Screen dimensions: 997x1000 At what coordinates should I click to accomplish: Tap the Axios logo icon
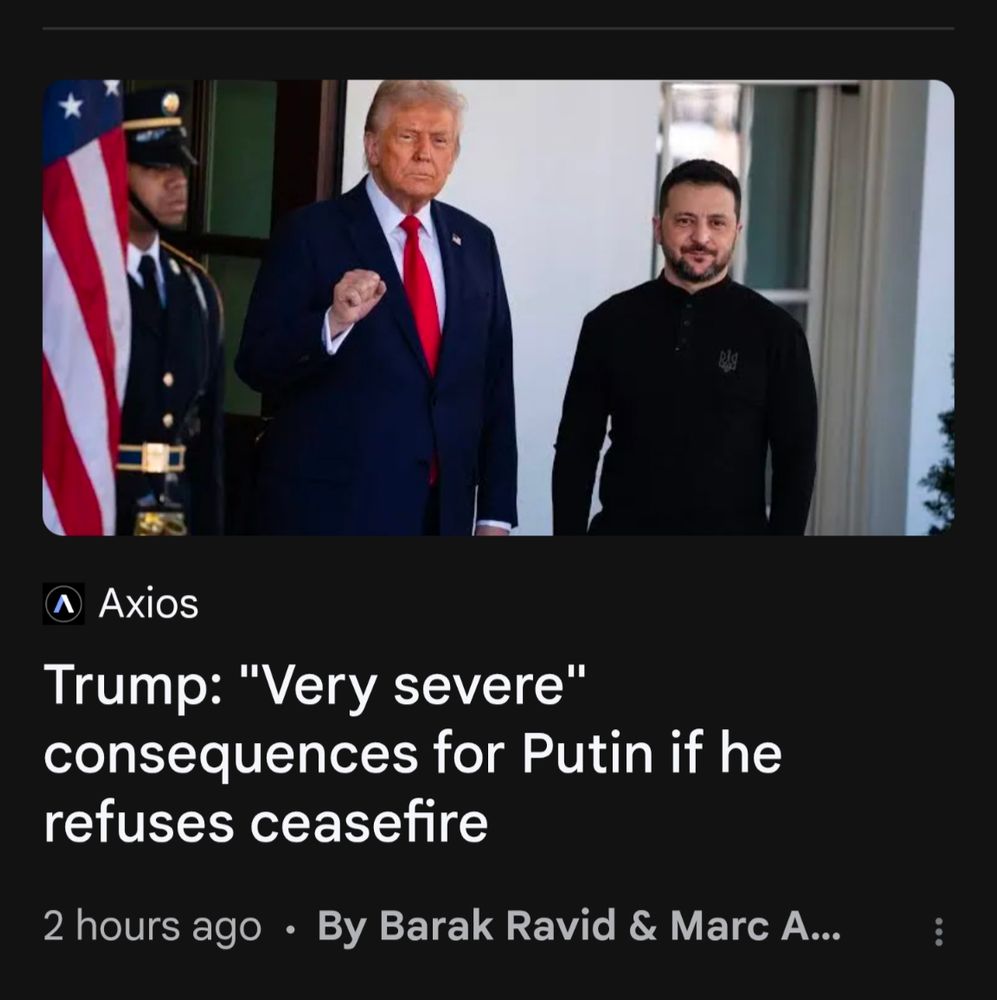(63, 603)
